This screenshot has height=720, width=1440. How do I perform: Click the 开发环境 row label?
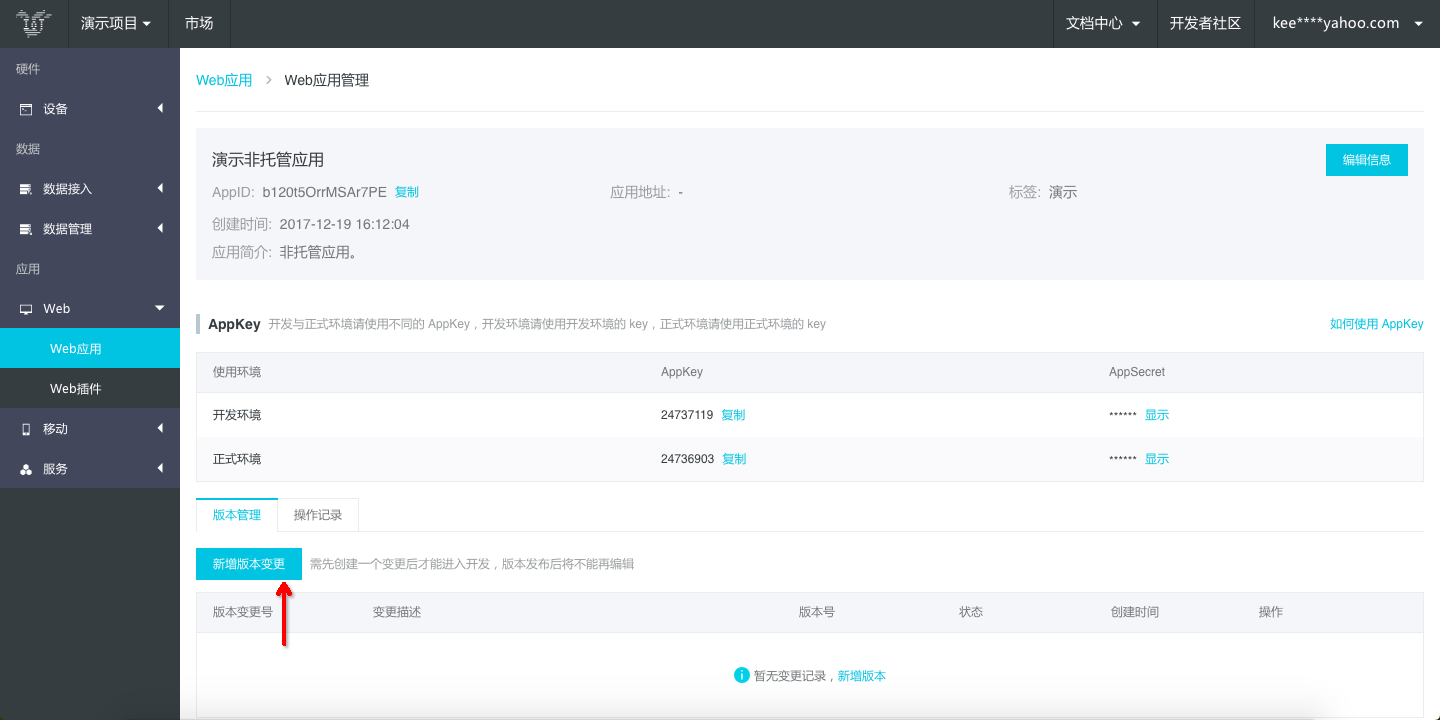point(237,415)
